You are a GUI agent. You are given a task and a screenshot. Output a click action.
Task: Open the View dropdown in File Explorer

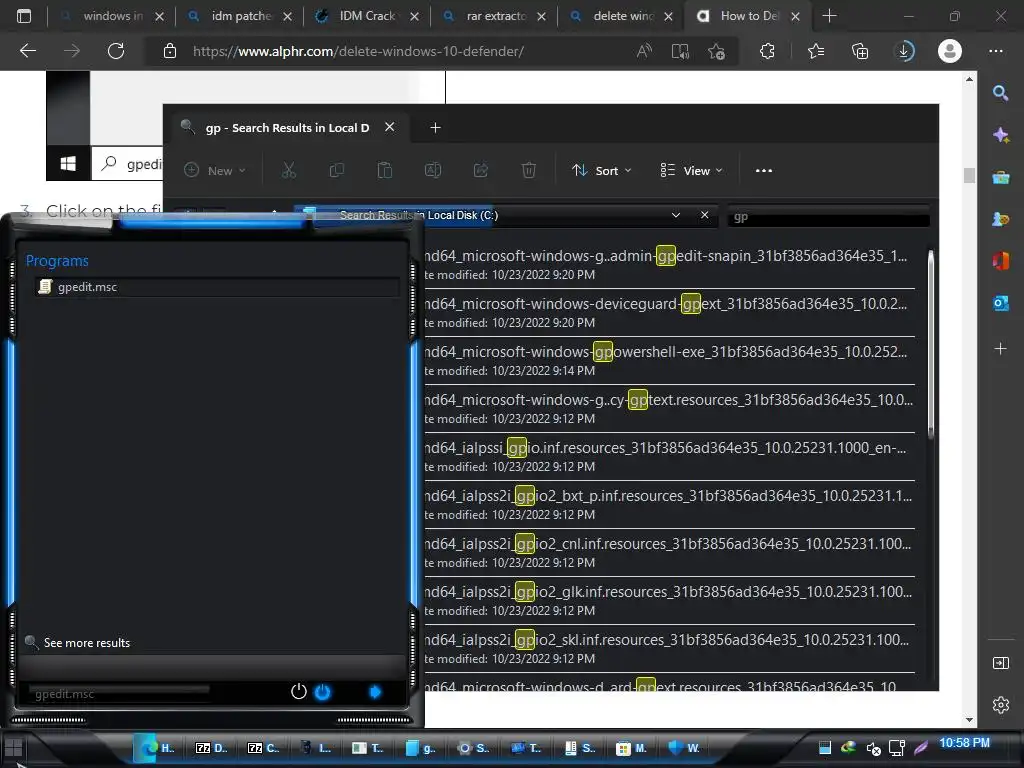[692, 170]
